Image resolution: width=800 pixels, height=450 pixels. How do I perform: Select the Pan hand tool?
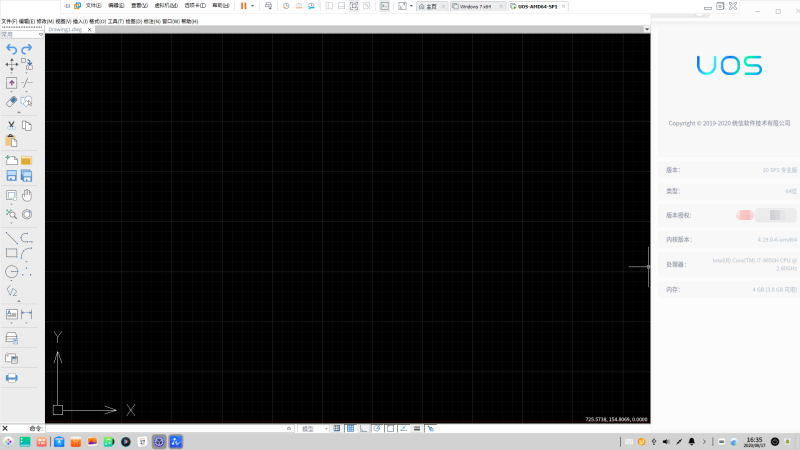click(27, 195)
